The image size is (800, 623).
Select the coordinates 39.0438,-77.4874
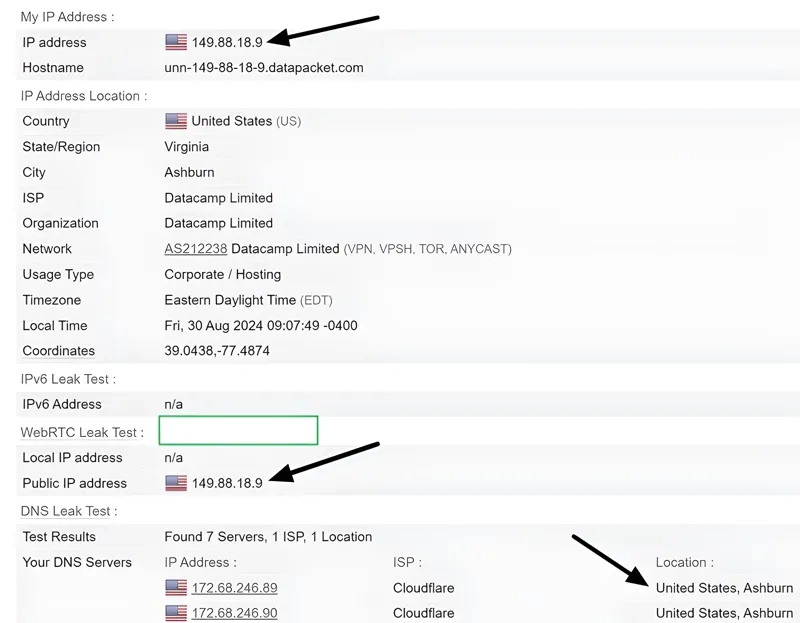(x=217, y=351)
